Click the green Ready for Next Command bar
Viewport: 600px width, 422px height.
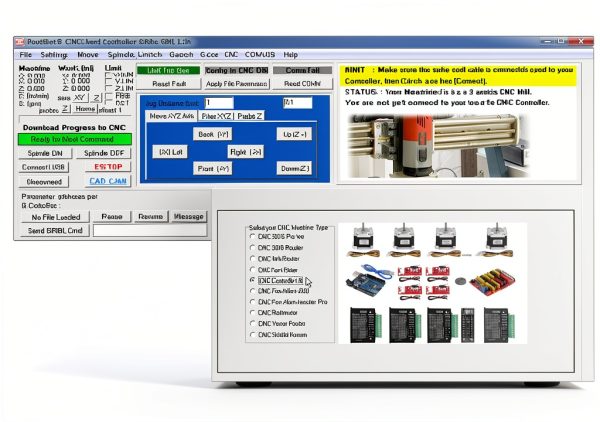75,139
